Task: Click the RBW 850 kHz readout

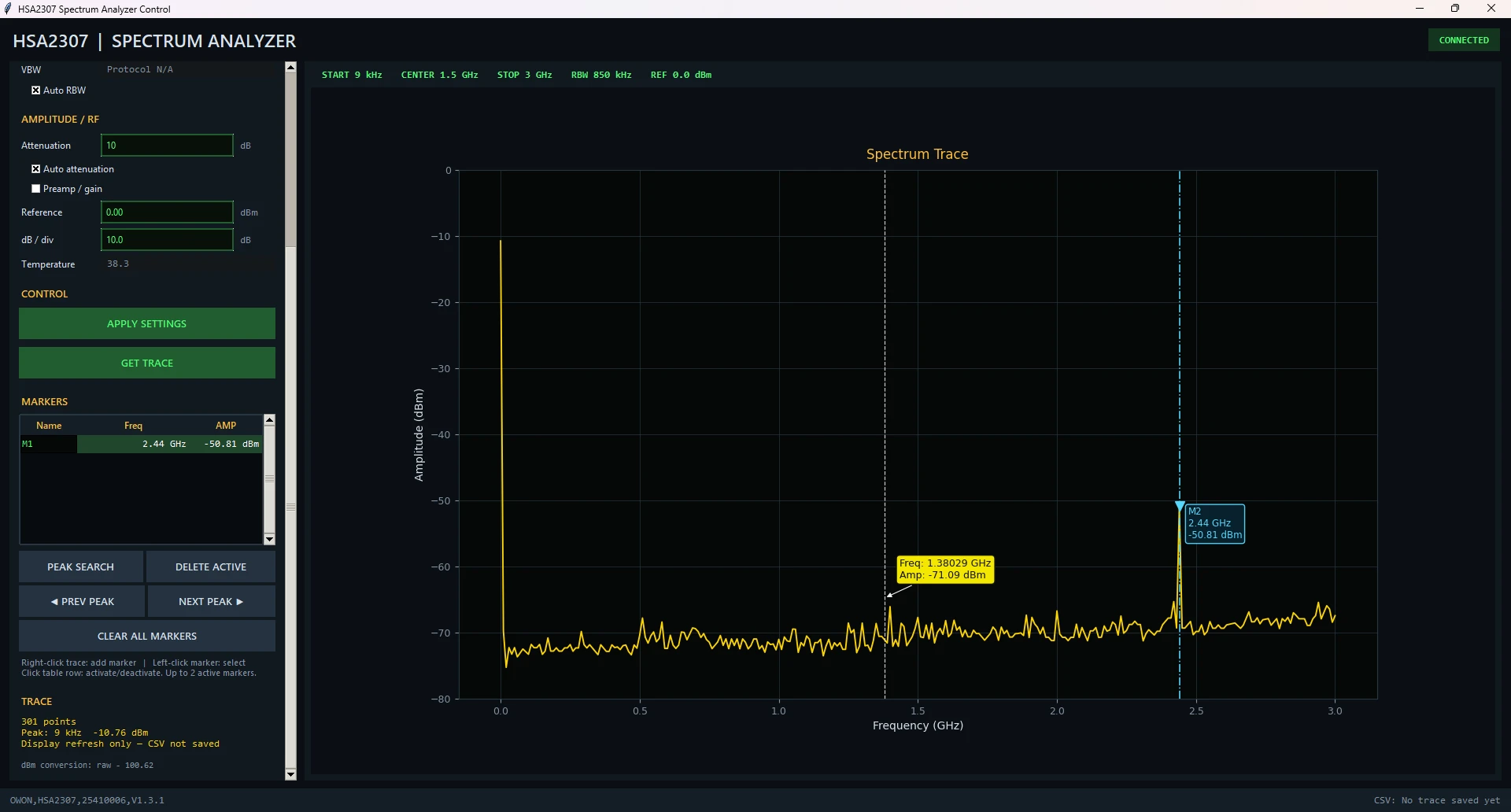Action: (601, 75)
